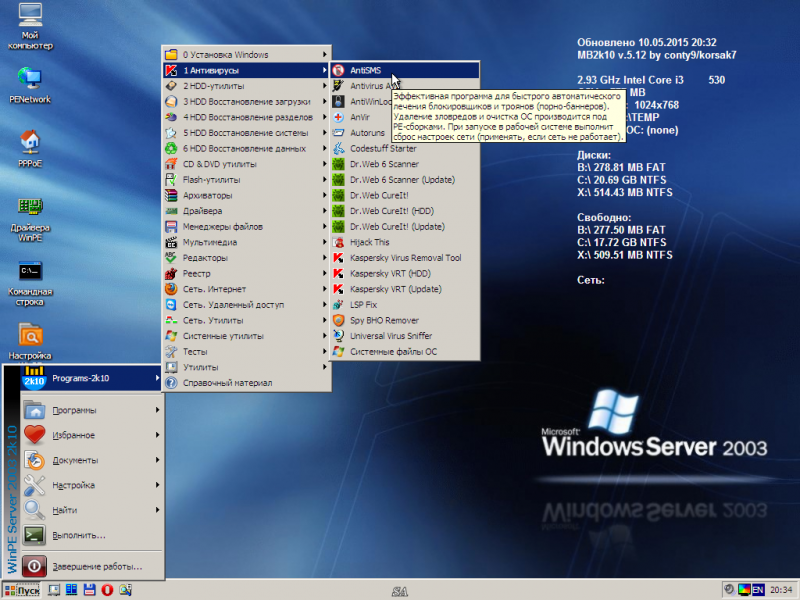The image size is (800, 600).
Task: Open Найти in Start menu
Action: click(x=91, y=510)
